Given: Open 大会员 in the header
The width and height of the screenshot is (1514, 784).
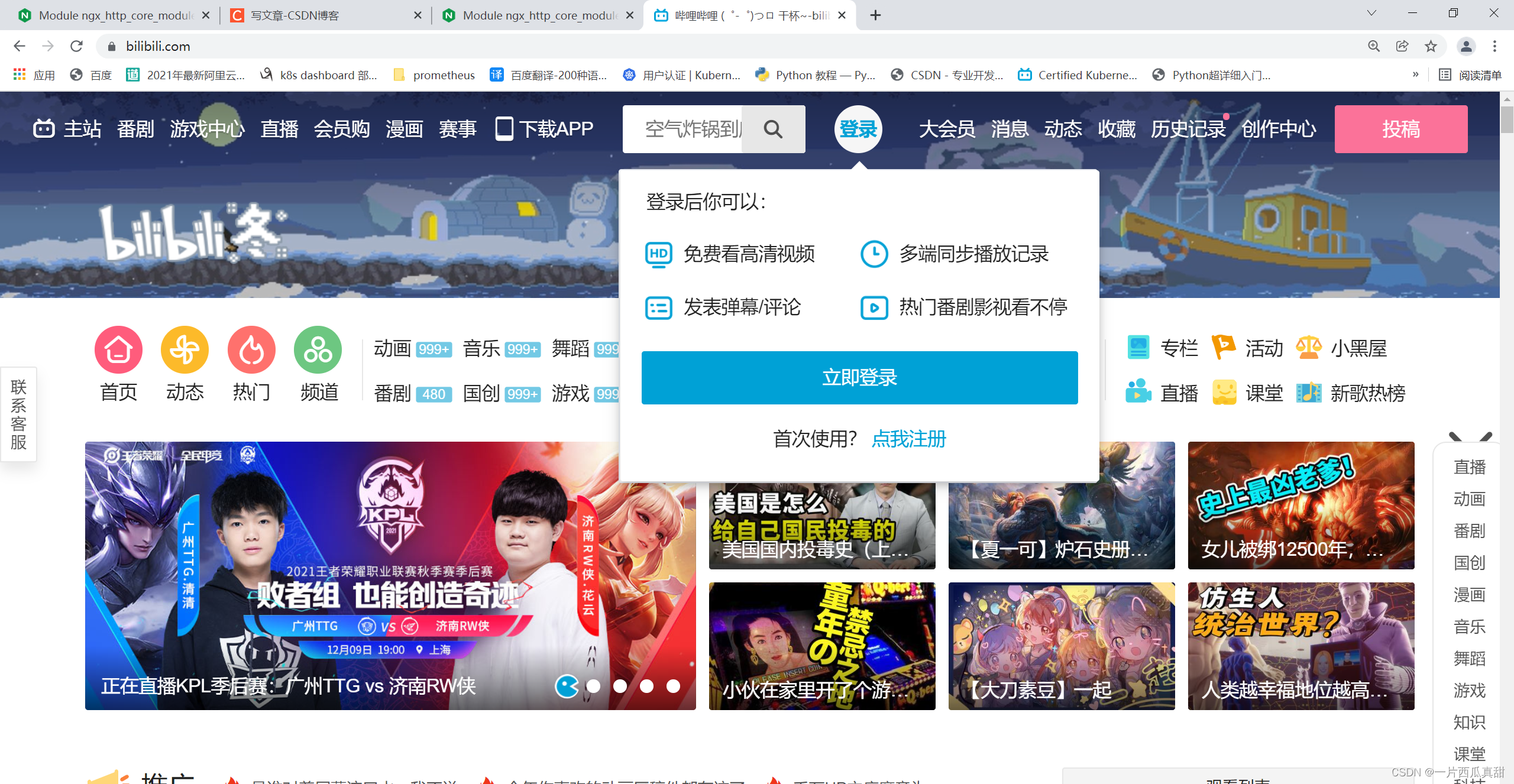Looking at the screenshot, I should tap(947, 128).
